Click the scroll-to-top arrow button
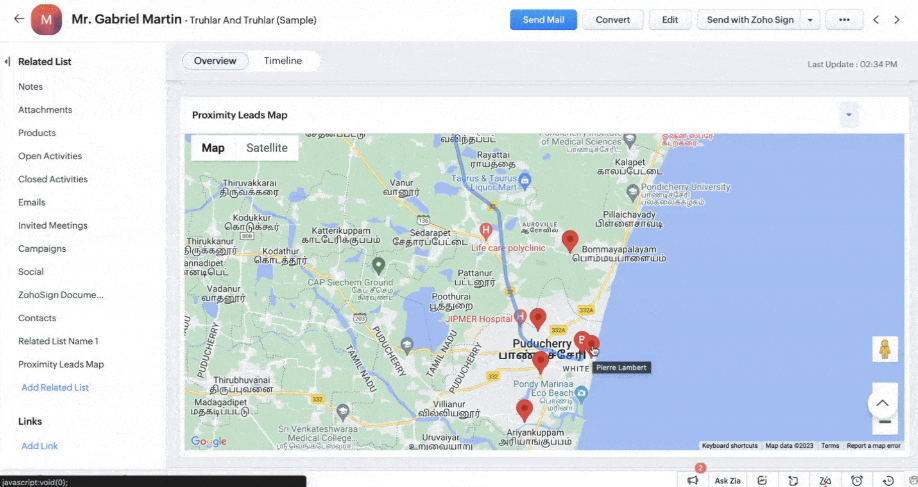Screen dimensions: 918x487 click(882, 402)
